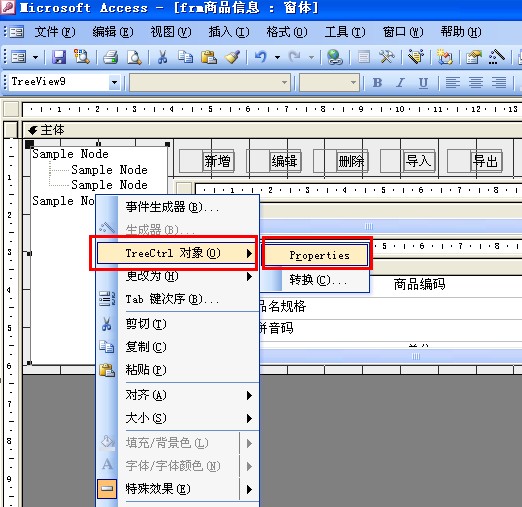Viewport: 522px width, 507px height.
Task: Click the Save floppy disk icon
Action: [x=59, y=57]
